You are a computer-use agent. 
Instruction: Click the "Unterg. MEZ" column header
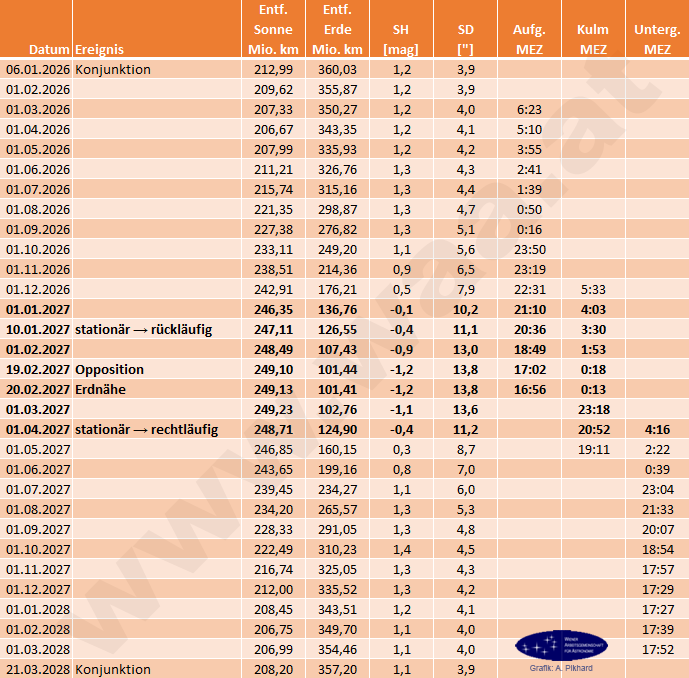(657, 39)
